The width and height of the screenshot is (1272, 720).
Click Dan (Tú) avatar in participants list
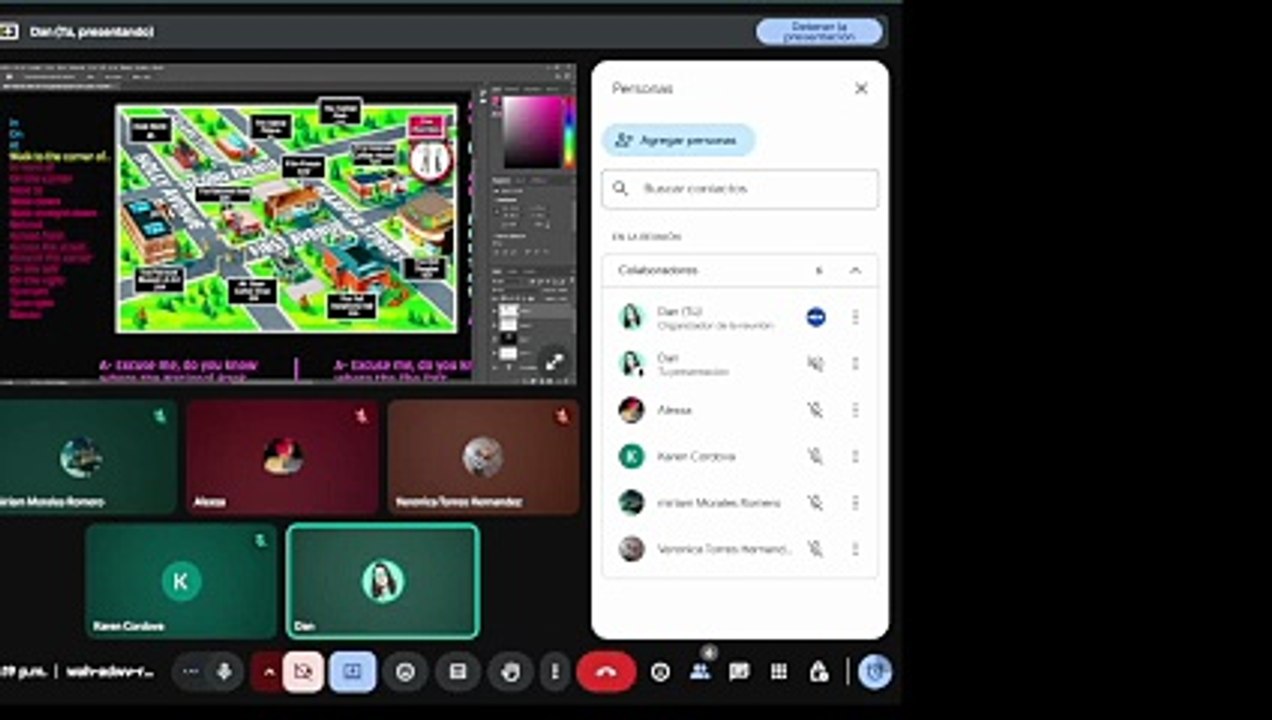coord(631,317)
